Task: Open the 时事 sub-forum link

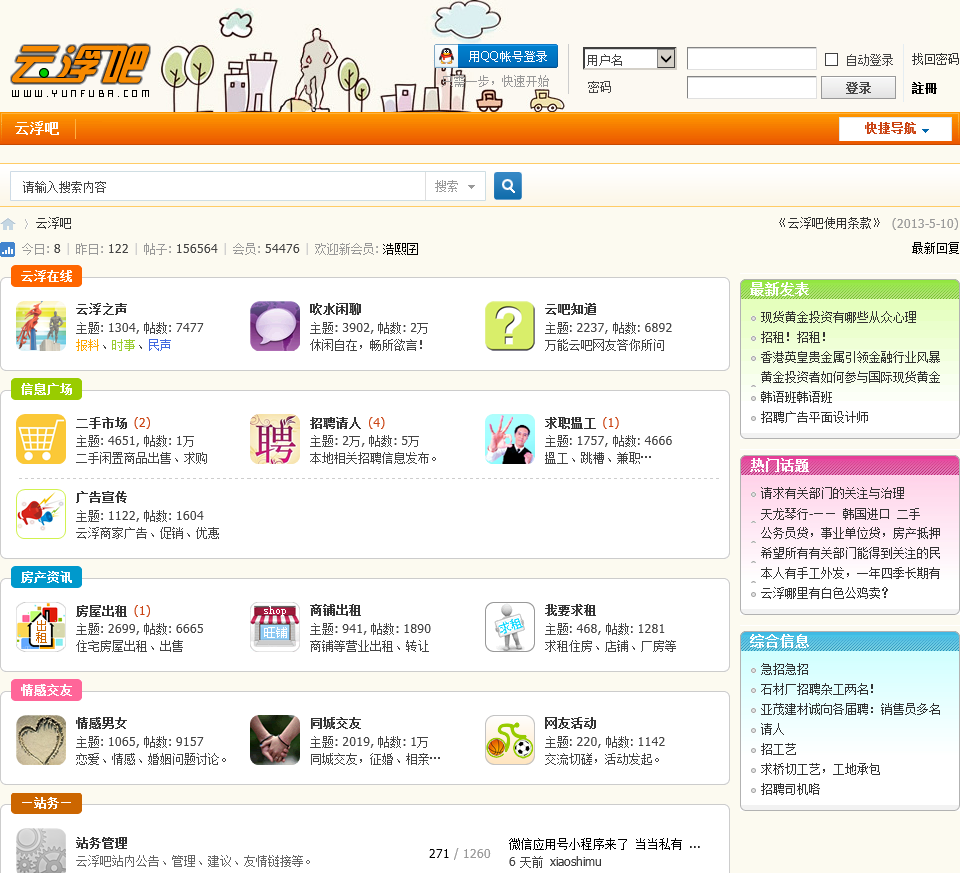Action: coord(123,345)
